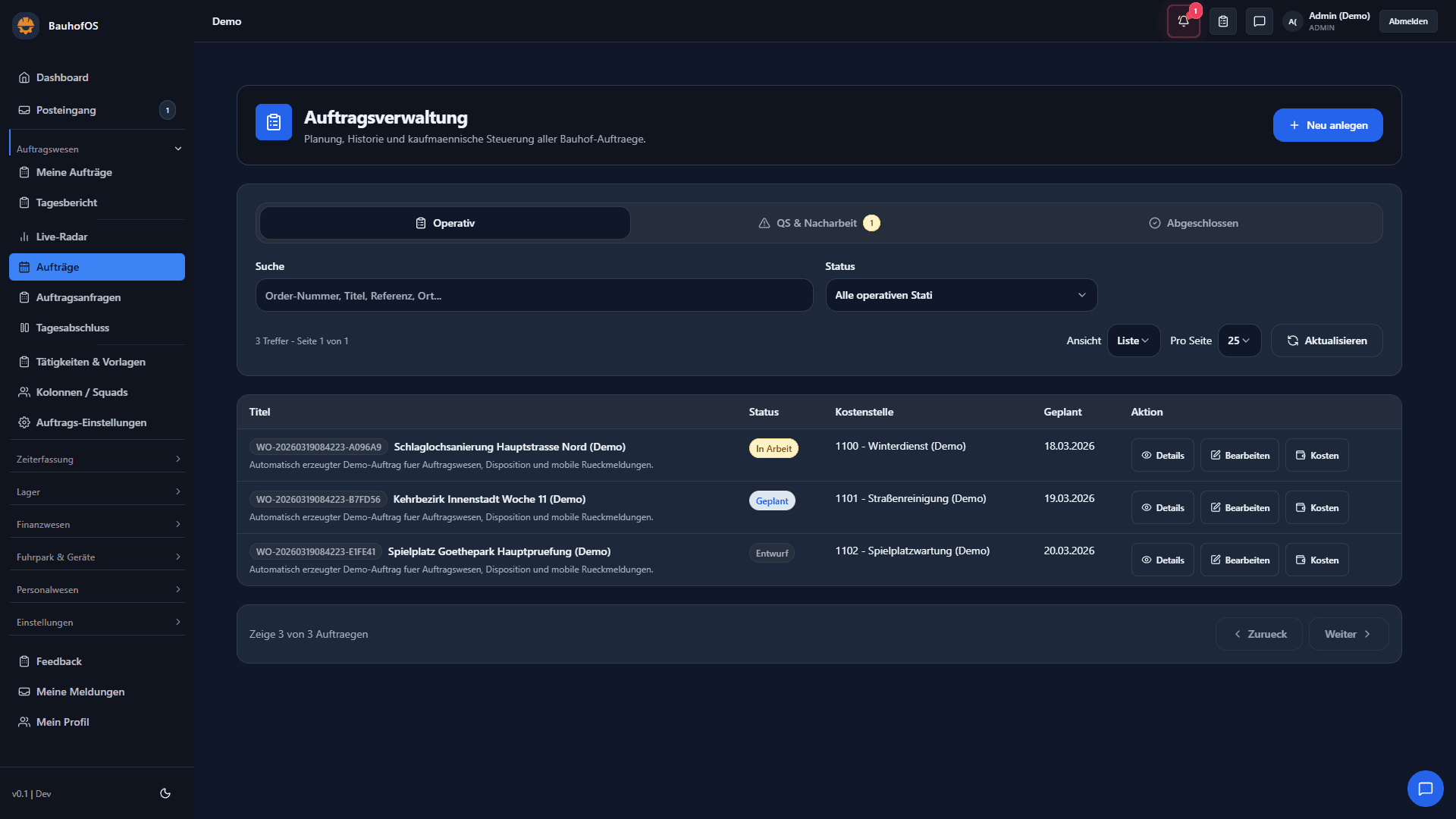Focus the Suche order search field
The width and height of the screenshot is (1456, 819).
tap(534, 295)
